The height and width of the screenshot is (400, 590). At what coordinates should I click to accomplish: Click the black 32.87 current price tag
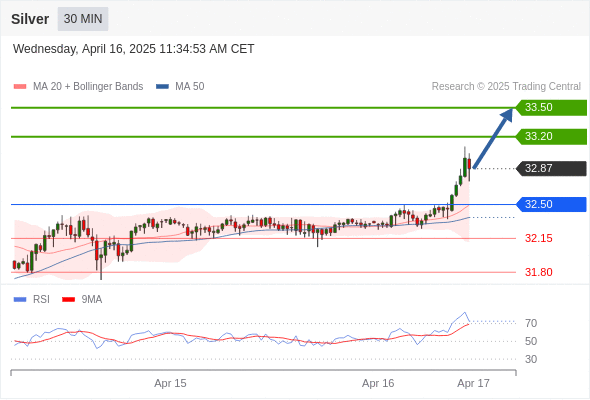pos(551,169)
